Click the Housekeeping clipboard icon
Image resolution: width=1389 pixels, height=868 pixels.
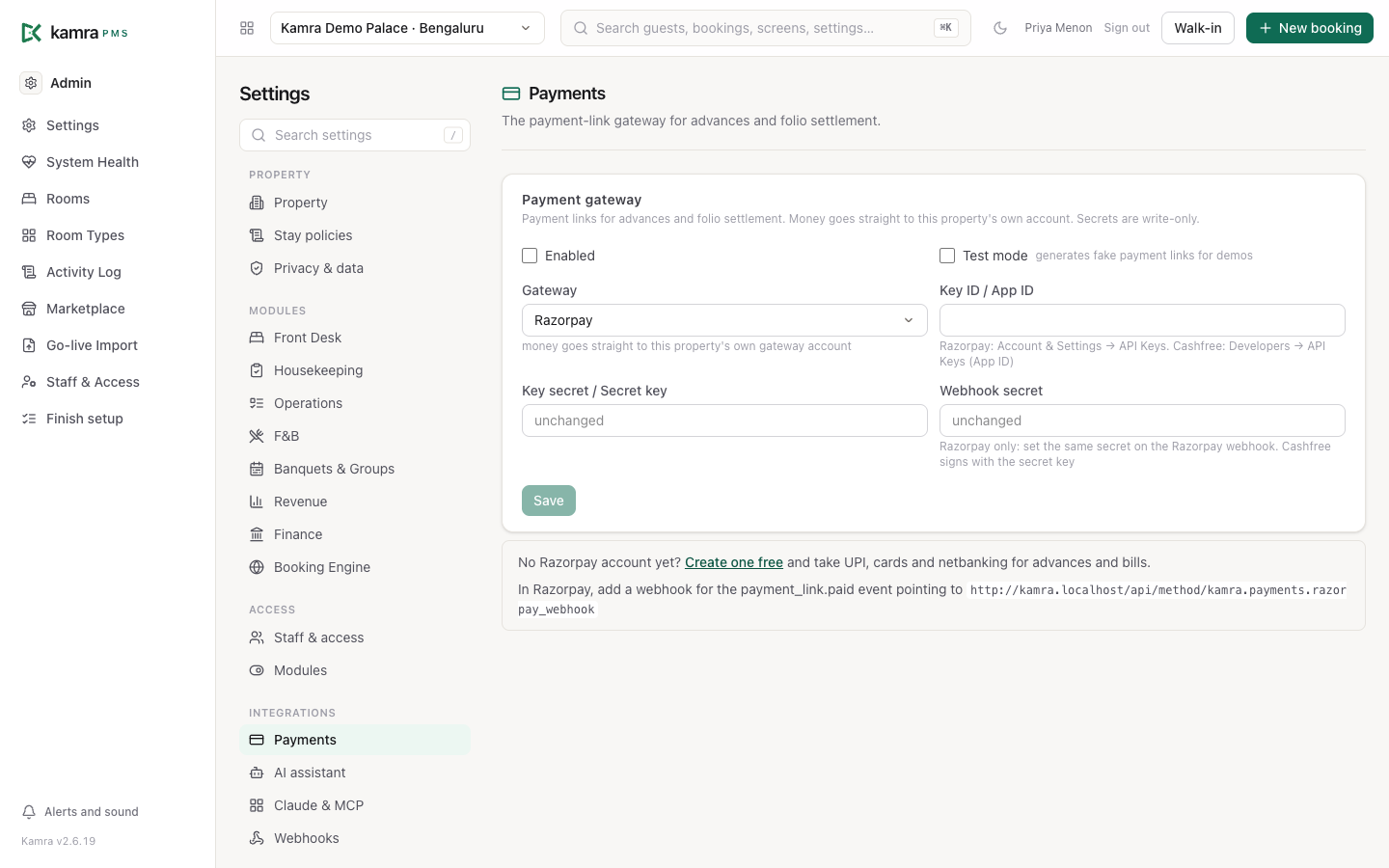pyautogui.click(x=257, y=370)
